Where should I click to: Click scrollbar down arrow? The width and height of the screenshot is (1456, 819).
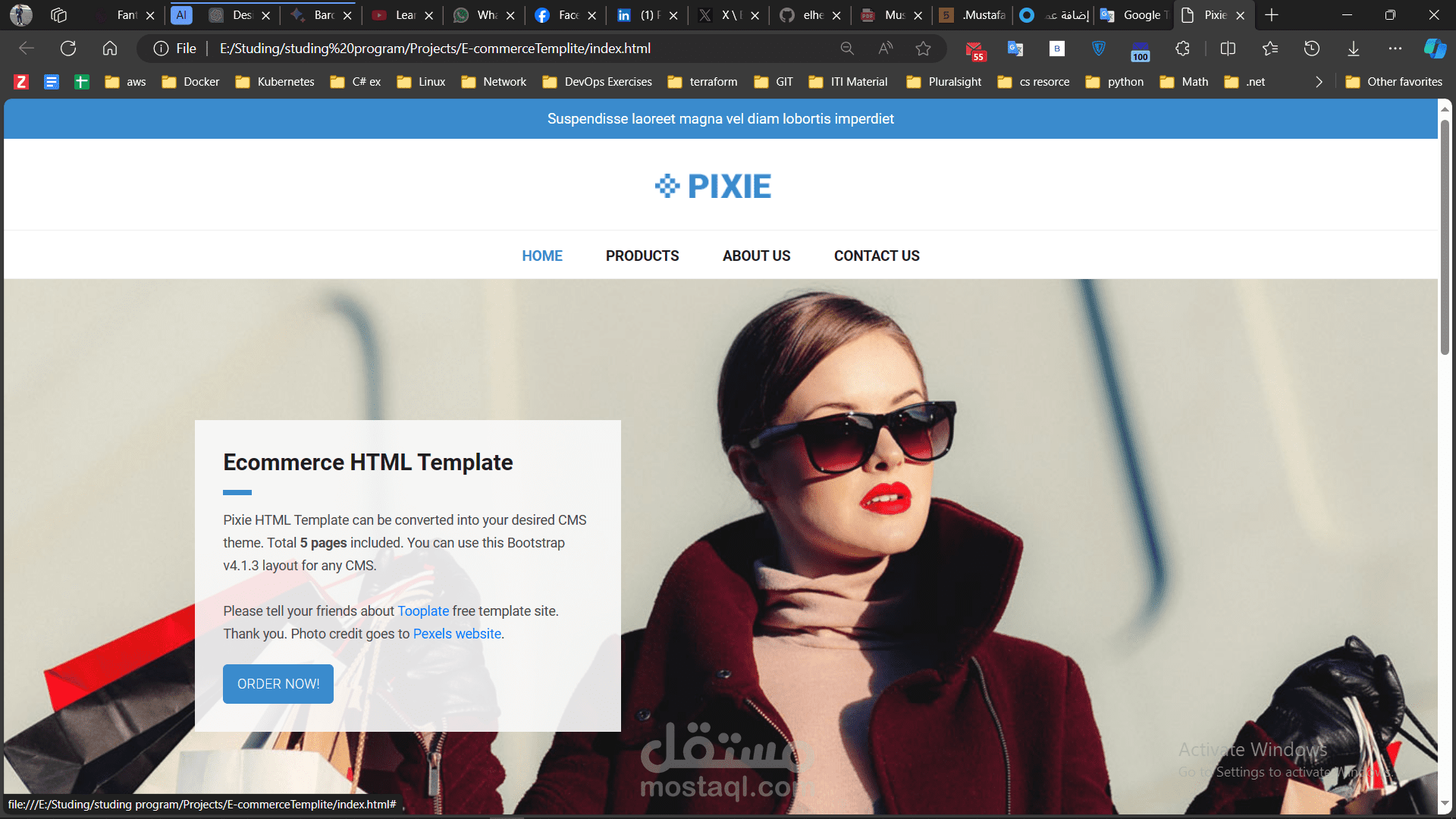tap(1445, 804)
